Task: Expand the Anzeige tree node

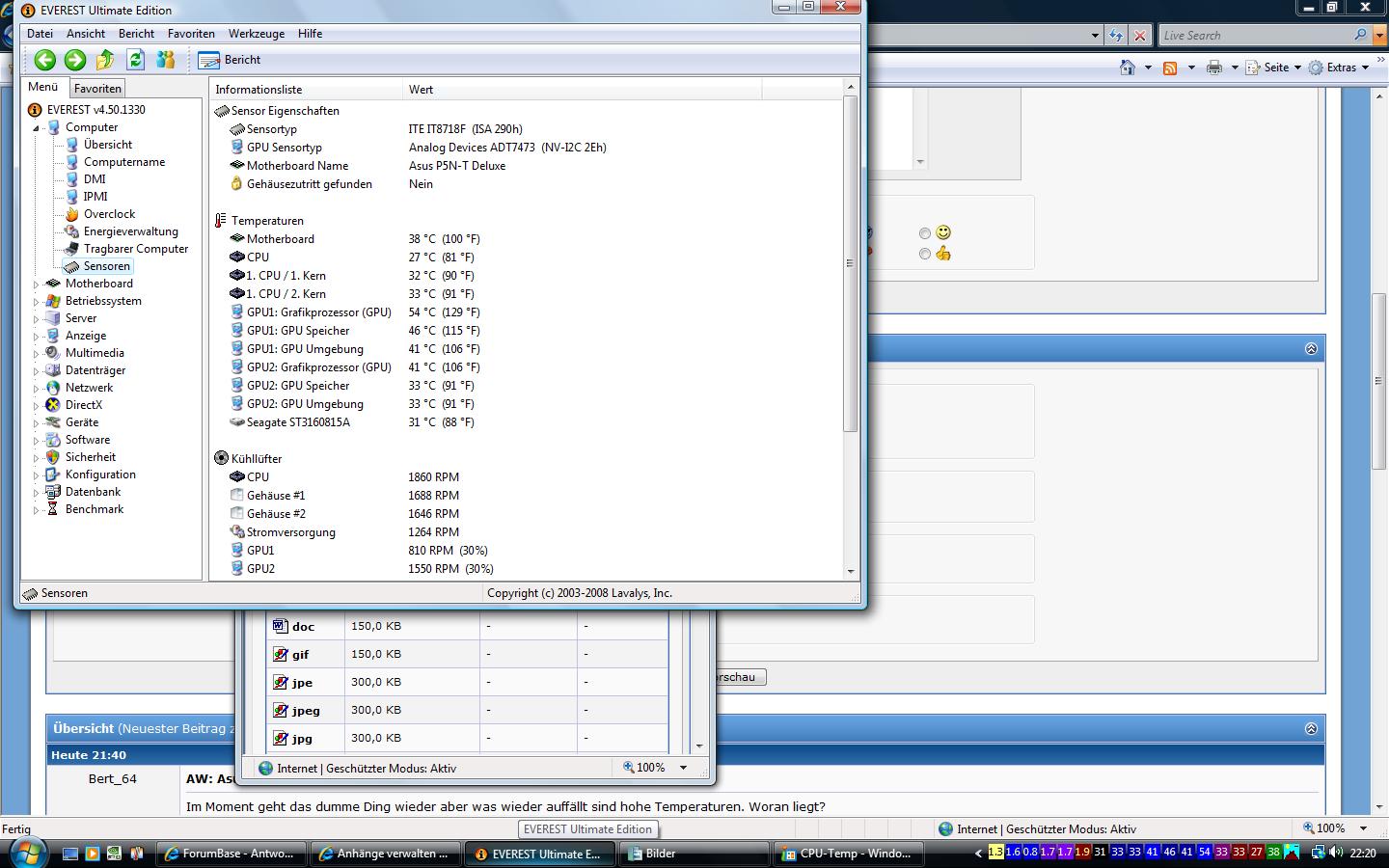Action: [x=37, y=336]
